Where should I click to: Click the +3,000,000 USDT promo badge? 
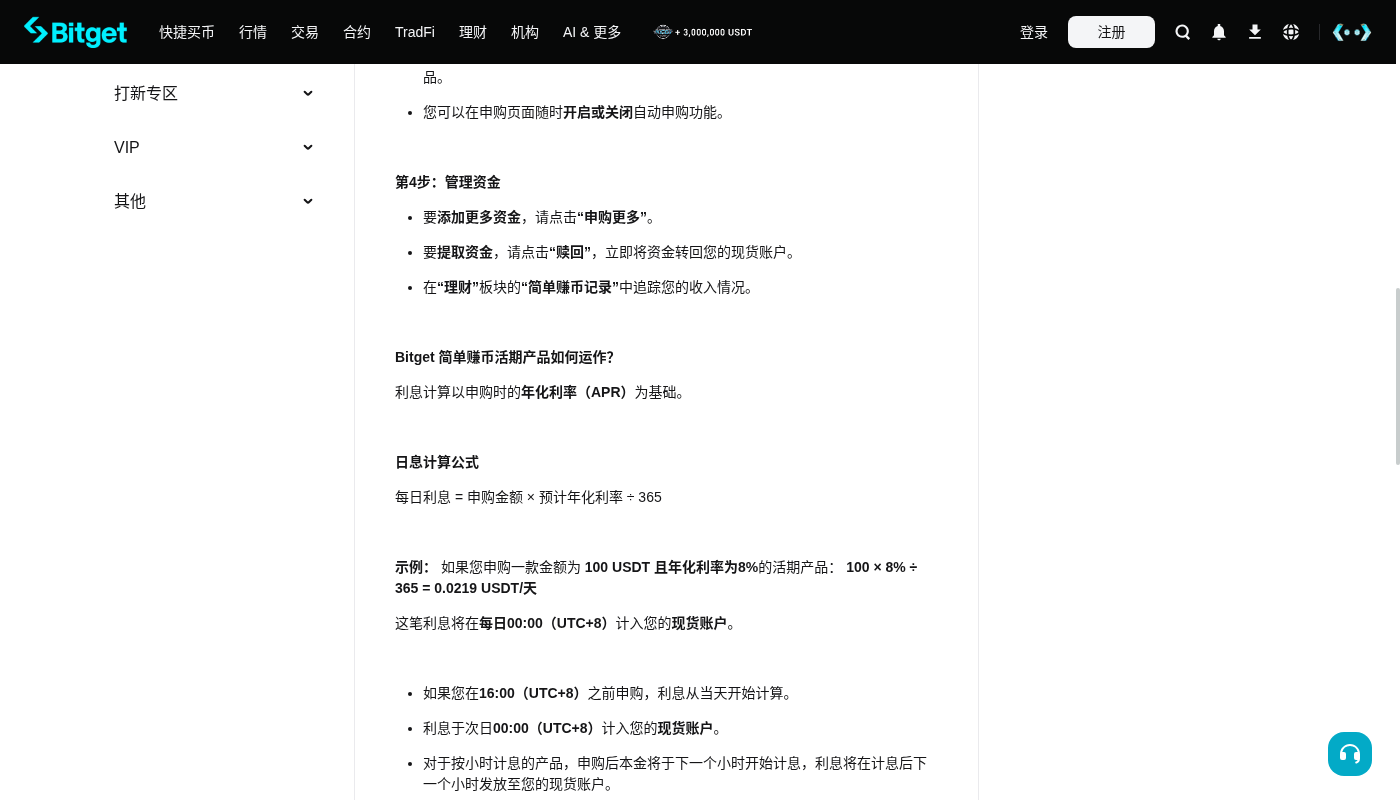point(703,32)
